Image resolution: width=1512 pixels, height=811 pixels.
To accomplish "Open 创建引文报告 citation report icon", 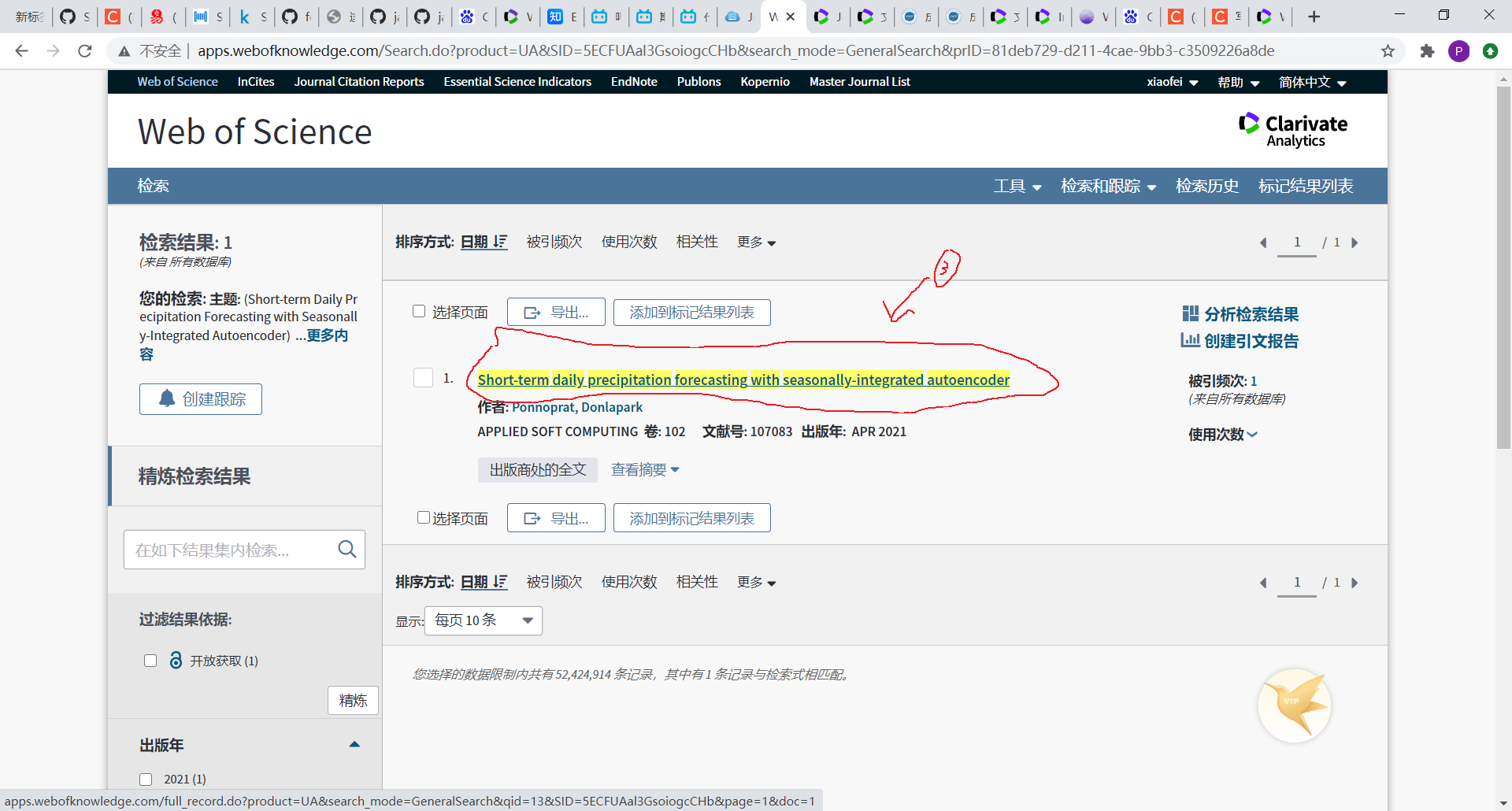I will tap(1191, 340).
